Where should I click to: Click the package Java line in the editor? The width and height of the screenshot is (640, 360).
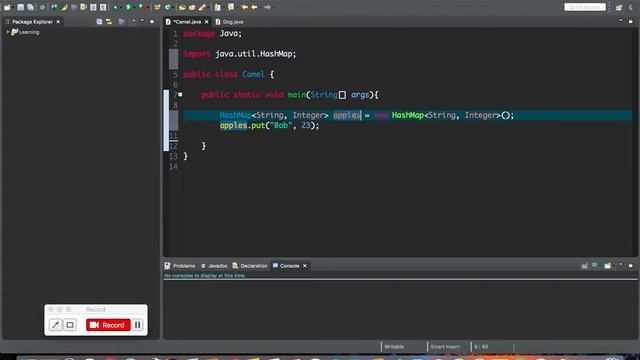coord(212,33)
